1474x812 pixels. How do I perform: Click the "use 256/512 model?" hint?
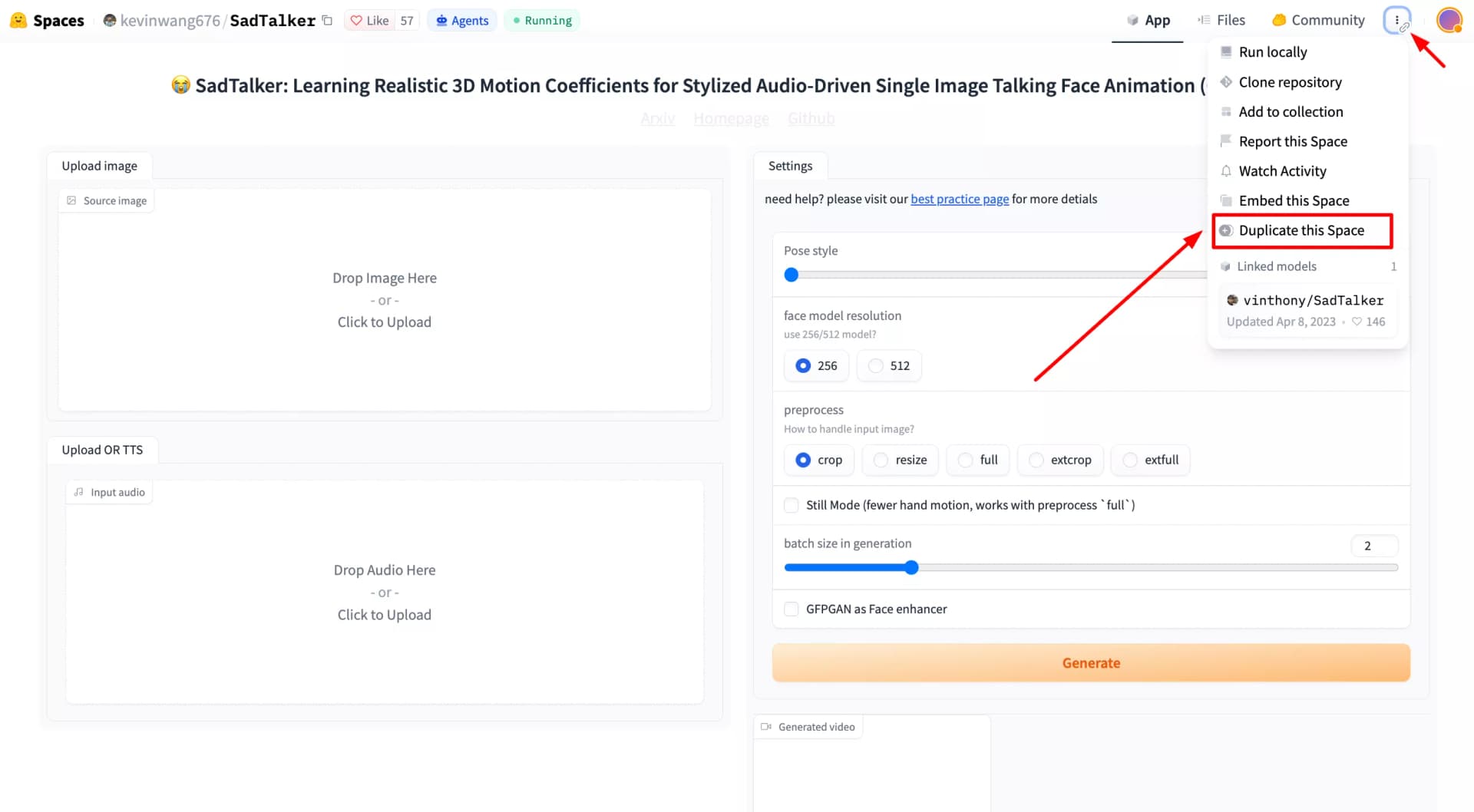830,335
